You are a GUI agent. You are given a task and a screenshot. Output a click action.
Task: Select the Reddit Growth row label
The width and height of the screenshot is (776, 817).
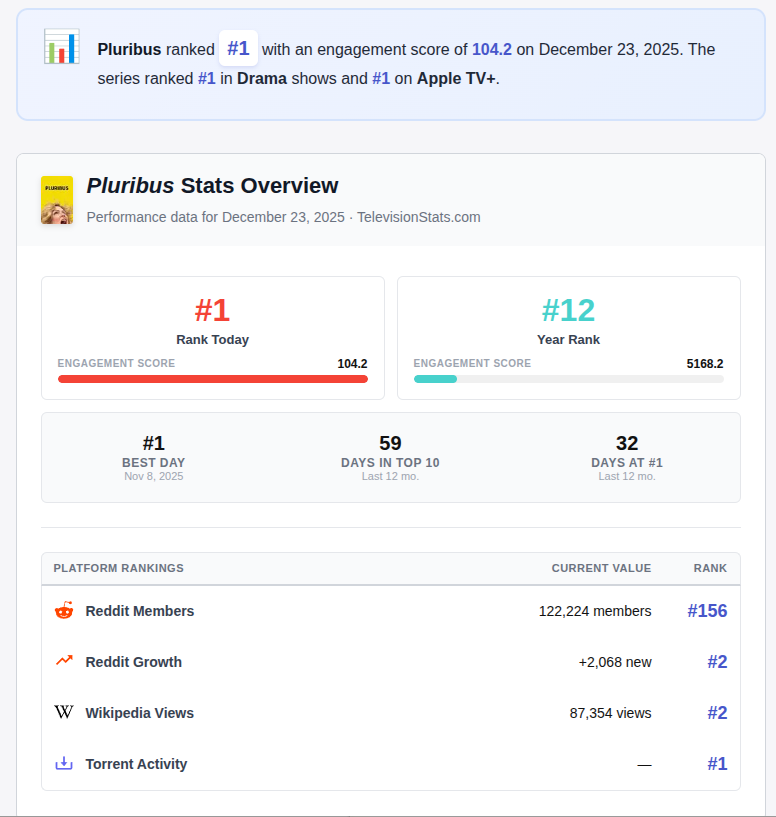point(134,662)
